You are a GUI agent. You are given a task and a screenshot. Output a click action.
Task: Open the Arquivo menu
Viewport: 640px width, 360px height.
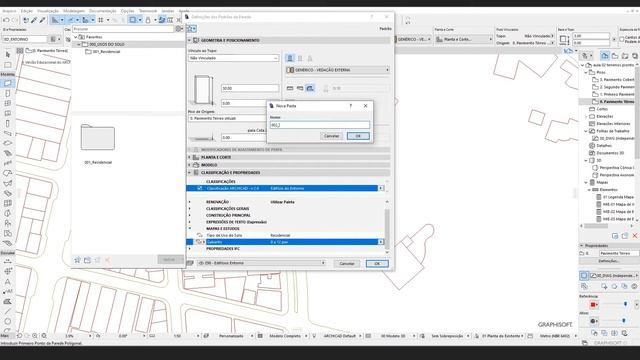[x=9, y=11]
